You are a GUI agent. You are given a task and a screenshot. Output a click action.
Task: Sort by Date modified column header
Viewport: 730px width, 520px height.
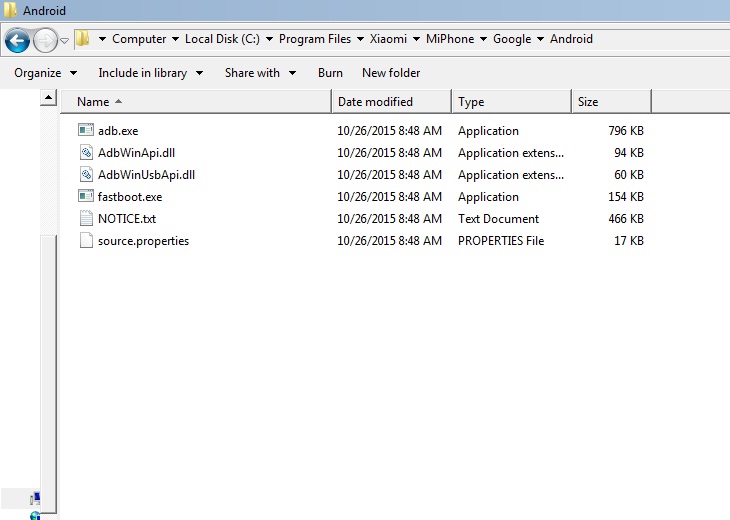(392, 101)
